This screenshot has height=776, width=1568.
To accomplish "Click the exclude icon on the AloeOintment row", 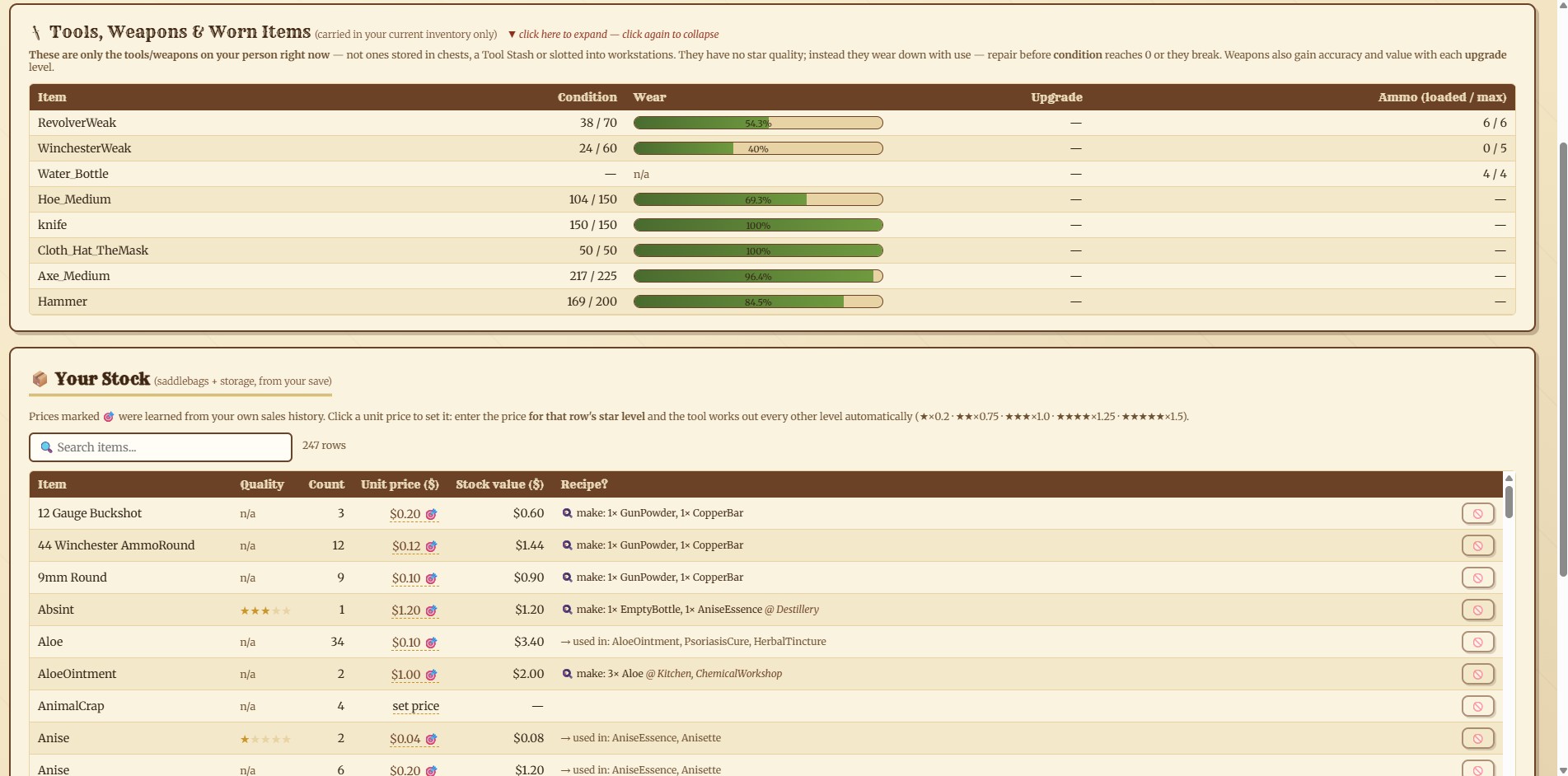I will 1477,674.
